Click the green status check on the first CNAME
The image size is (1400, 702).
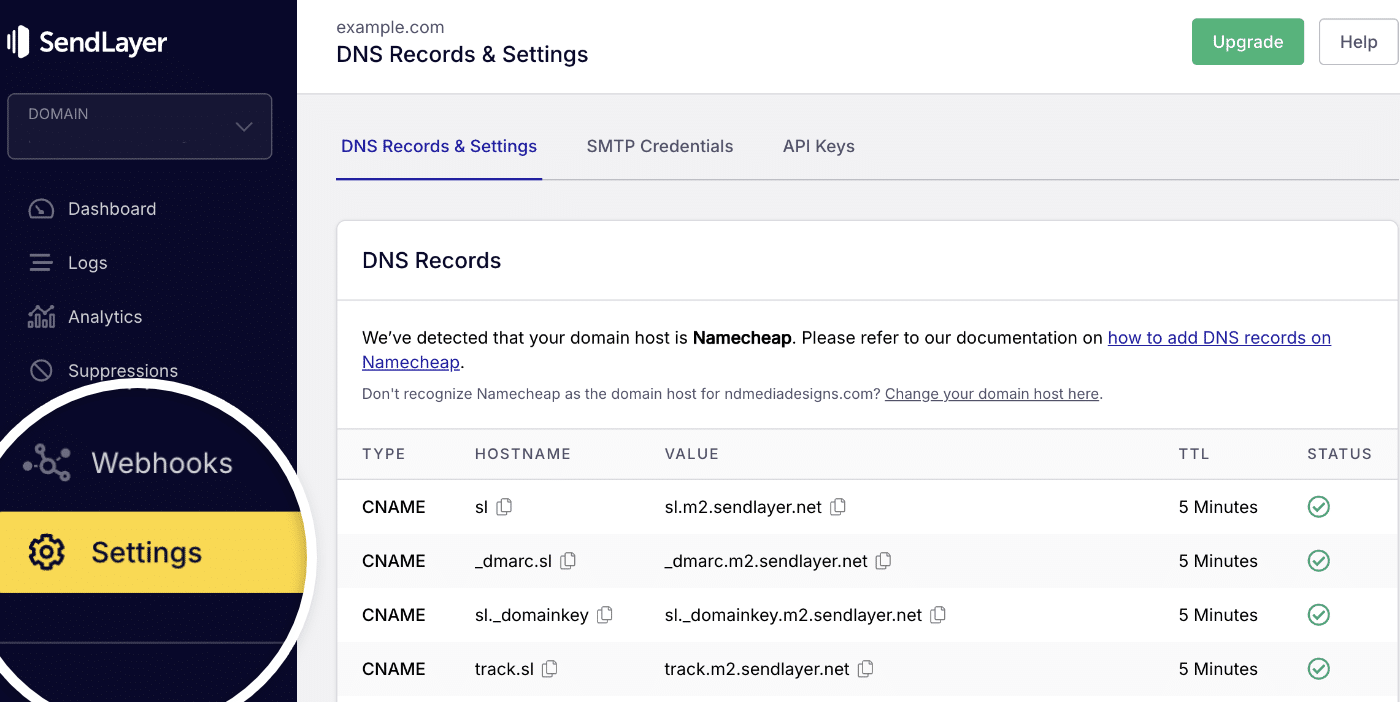[x=1318, y=507]
